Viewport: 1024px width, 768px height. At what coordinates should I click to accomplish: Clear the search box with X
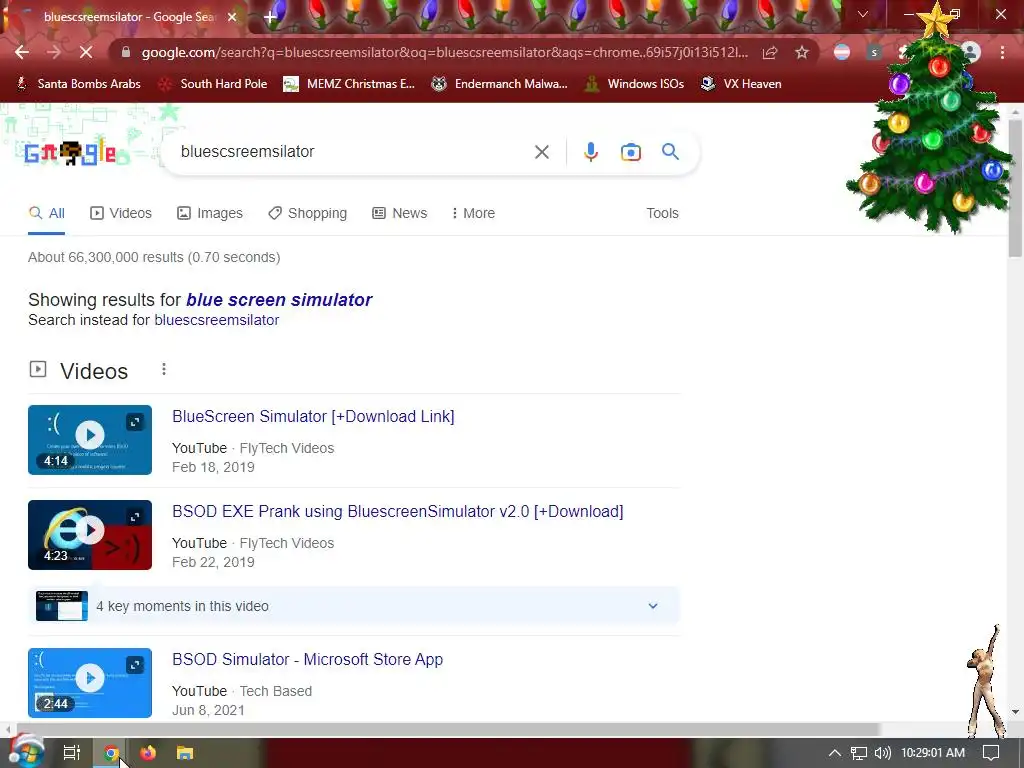(x=541, y=152)
